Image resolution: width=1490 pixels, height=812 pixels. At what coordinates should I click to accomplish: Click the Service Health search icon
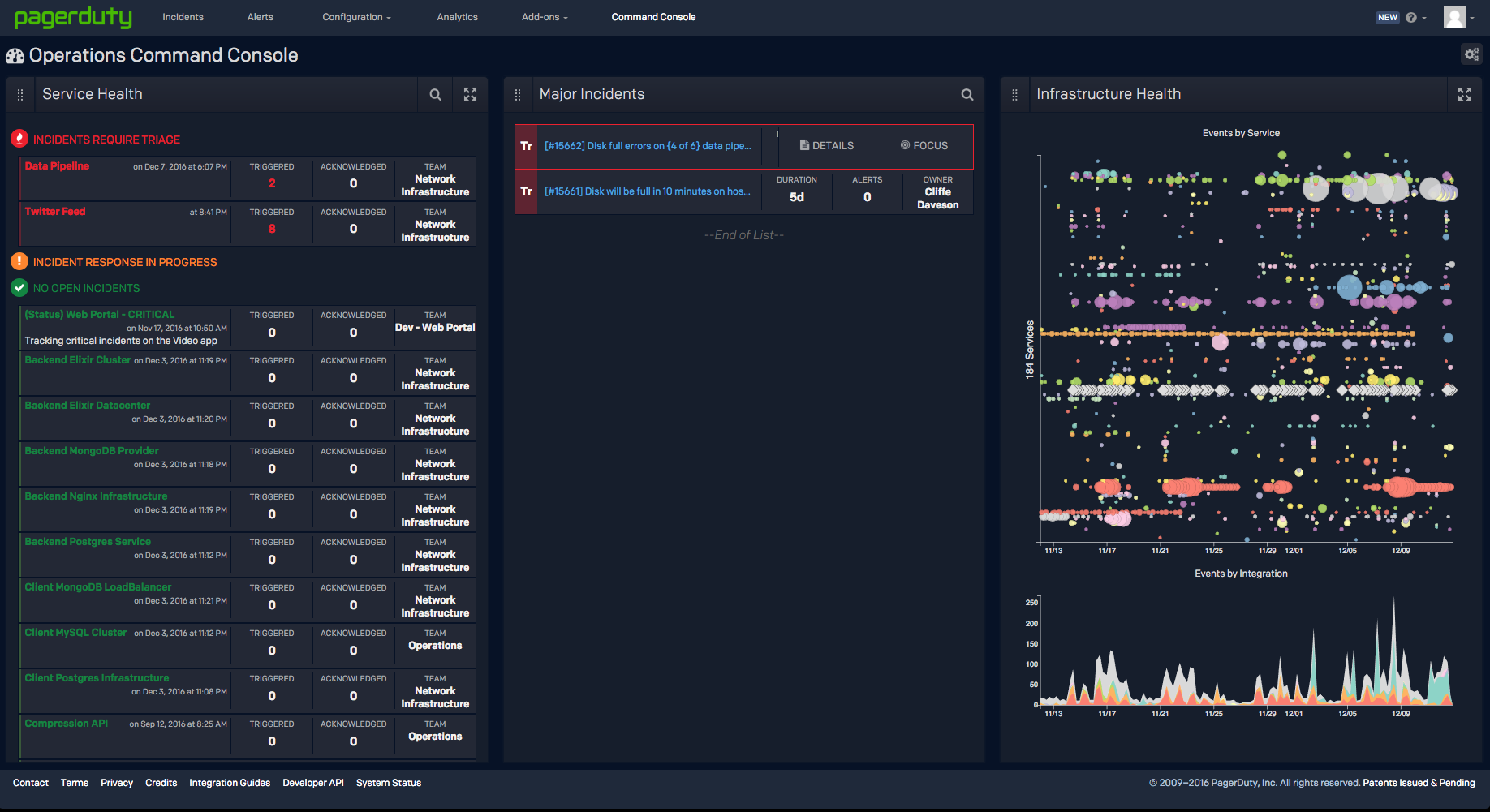(x=435, y=94)
